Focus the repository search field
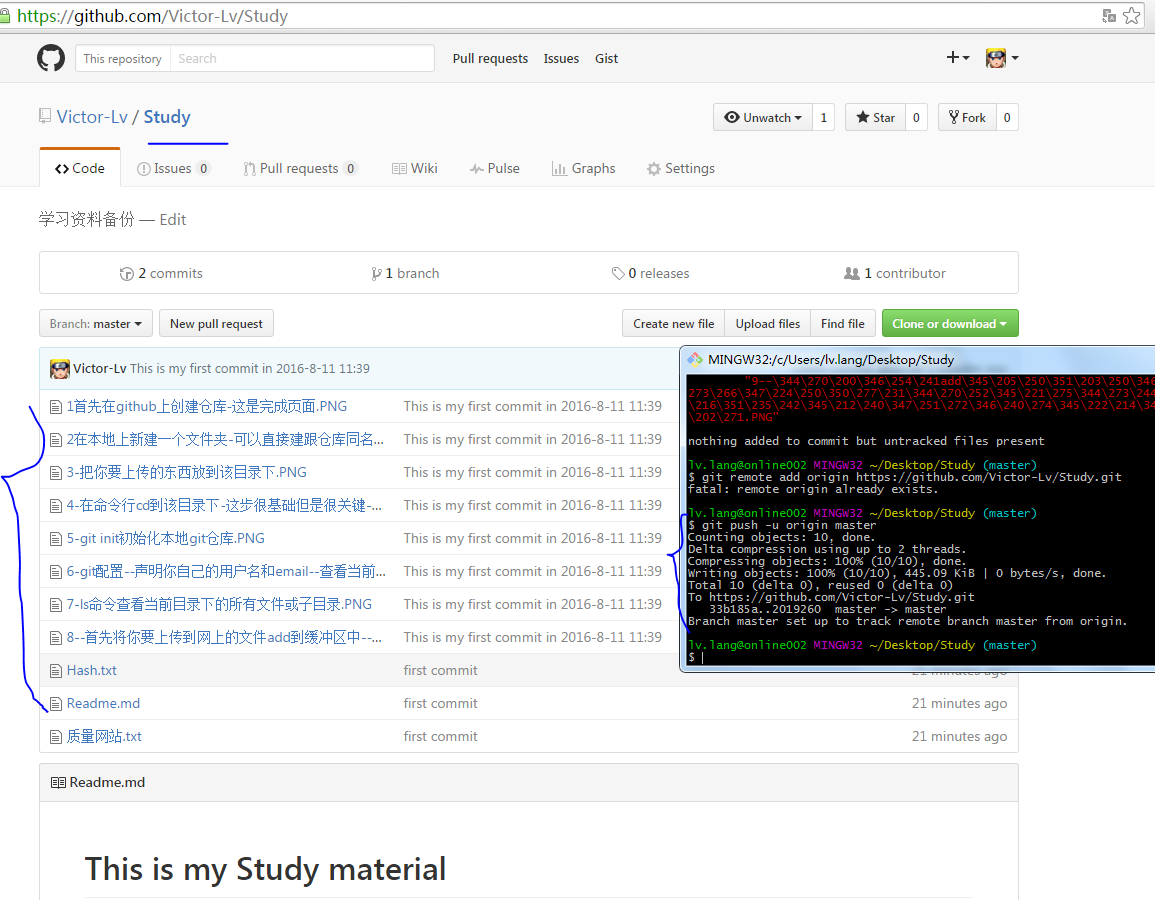Viewport: 1155px width, 900px height. click(302, 58)
